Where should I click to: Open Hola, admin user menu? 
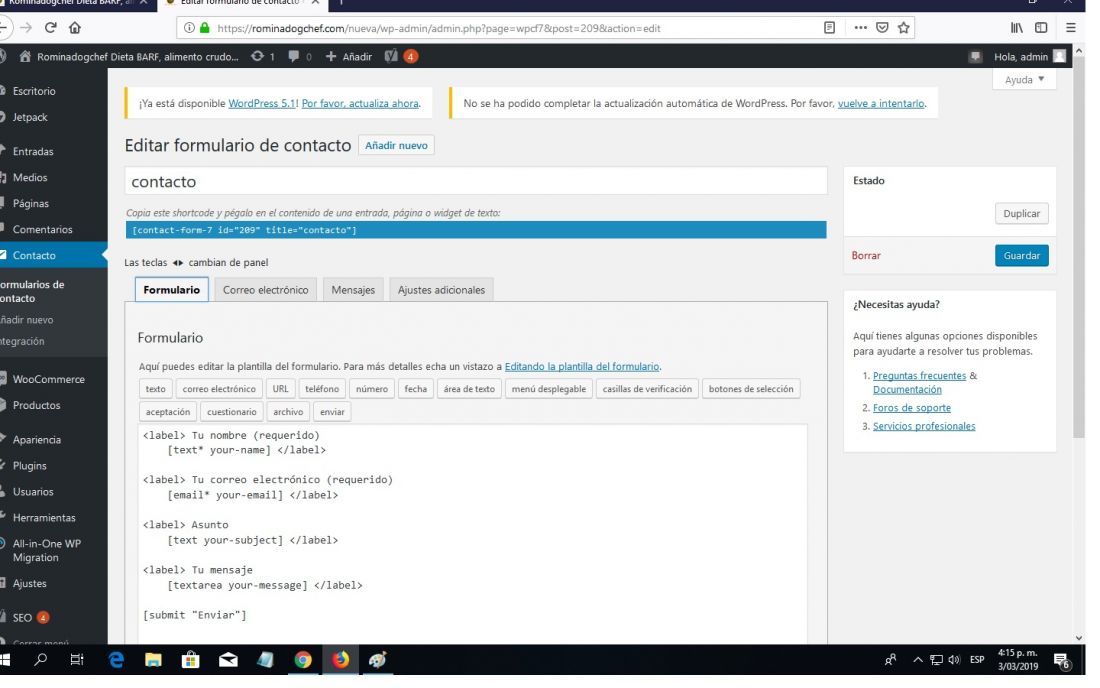[1030, 57]
